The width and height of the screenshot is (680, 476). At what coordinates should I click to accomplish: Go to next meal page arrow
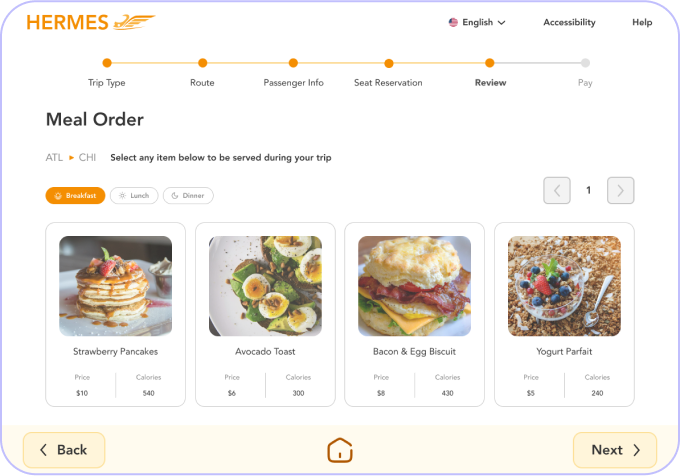click(620, 190)
